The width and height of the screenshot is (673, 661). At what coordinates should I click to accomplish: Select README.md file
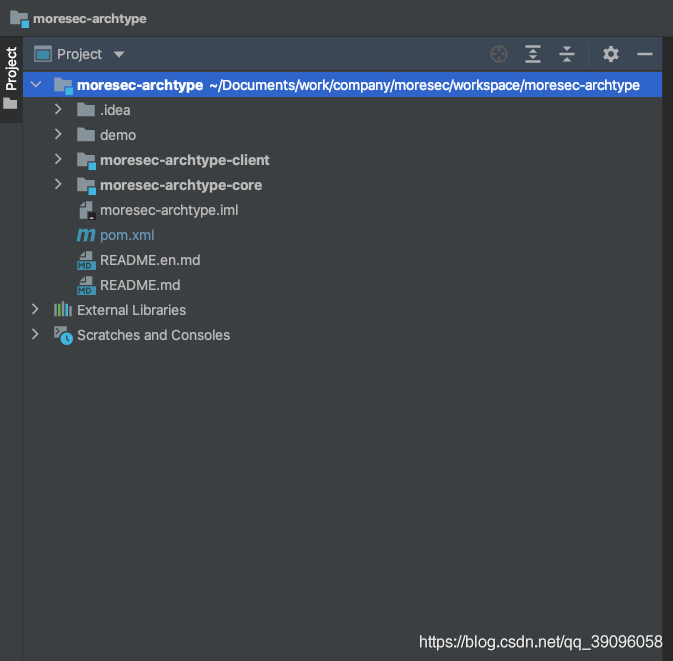click(x=140, y=285)
